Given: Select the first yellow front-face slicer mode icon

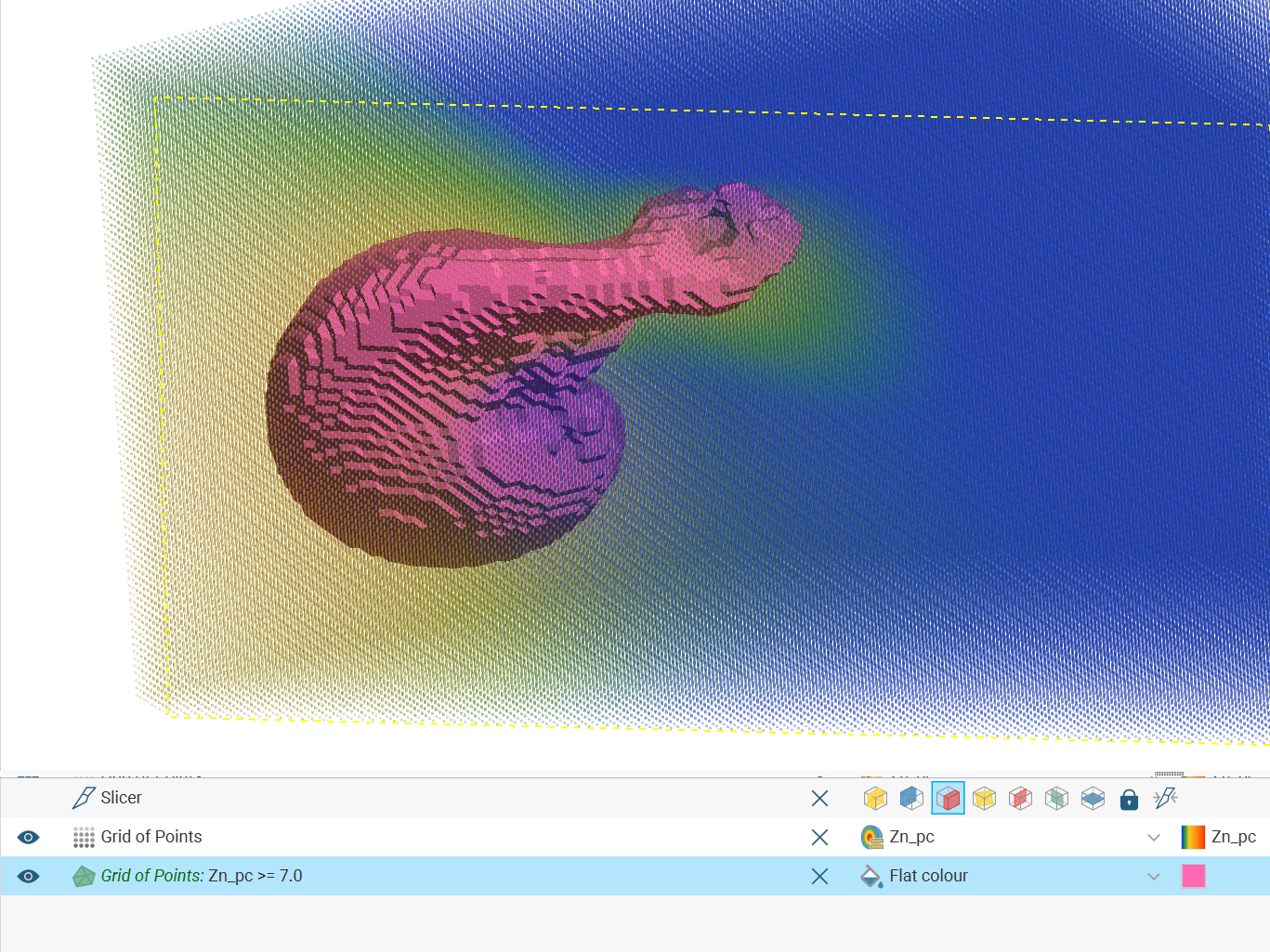Looking at the screenshot, I should pyautogui.click(x=875, y=799).
